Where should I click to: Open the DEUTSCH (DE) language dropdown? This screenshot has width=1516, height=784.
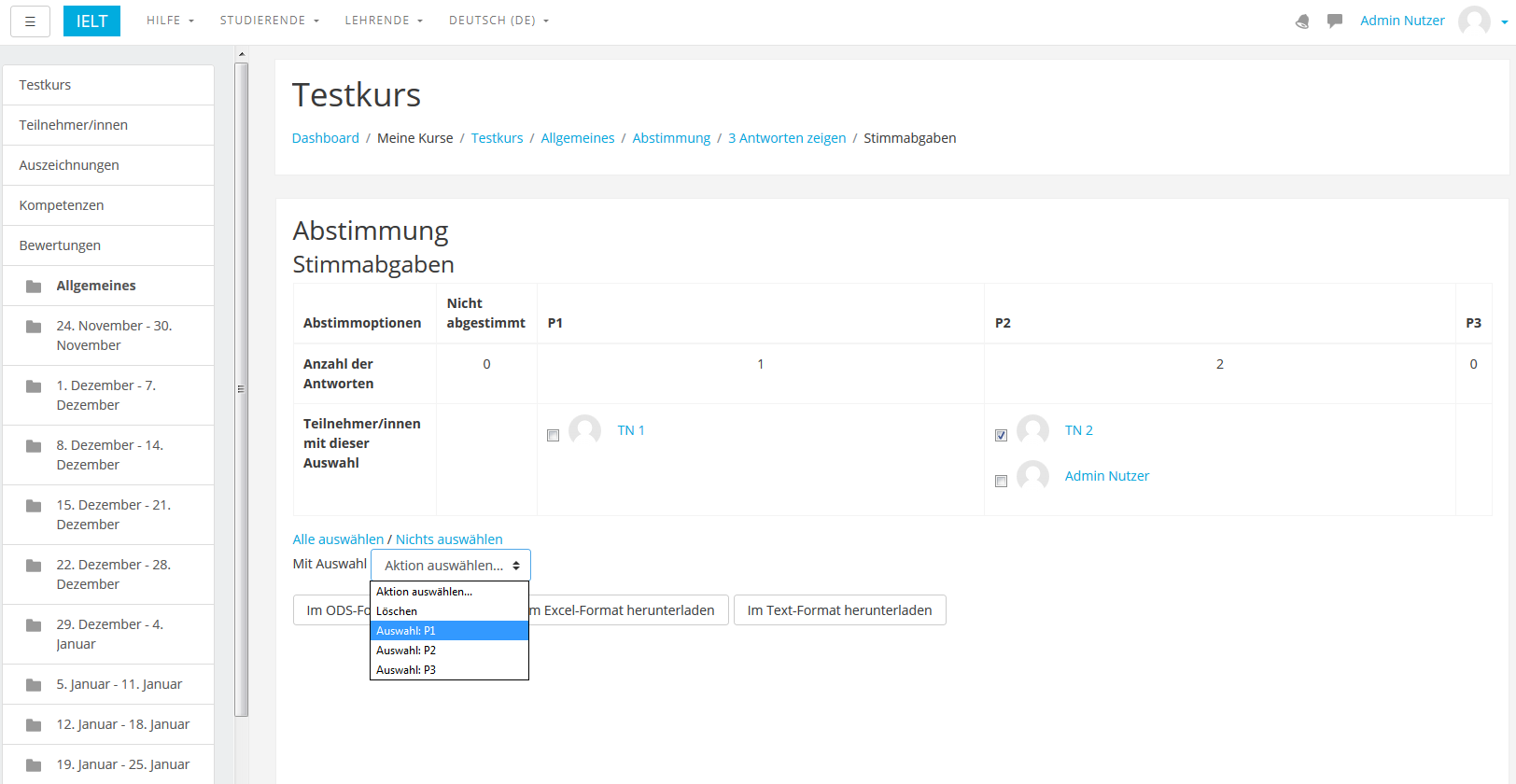tap(498, 21)
